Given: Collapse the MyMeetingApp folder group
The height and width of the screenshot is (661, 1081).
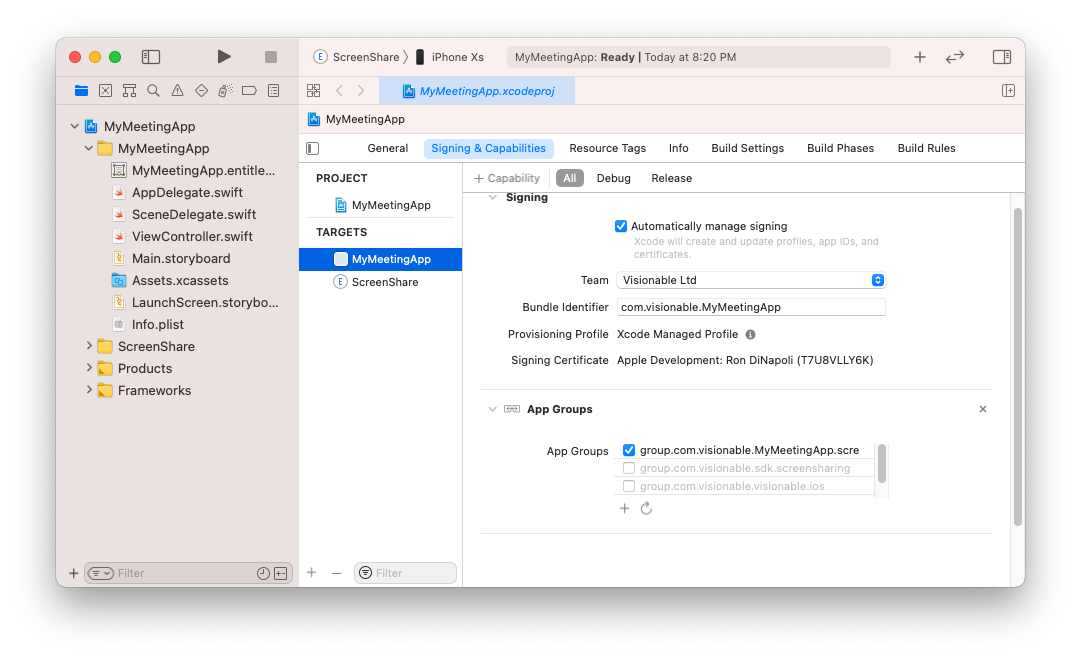Looking at the screenshot, I should click(88, 148).
